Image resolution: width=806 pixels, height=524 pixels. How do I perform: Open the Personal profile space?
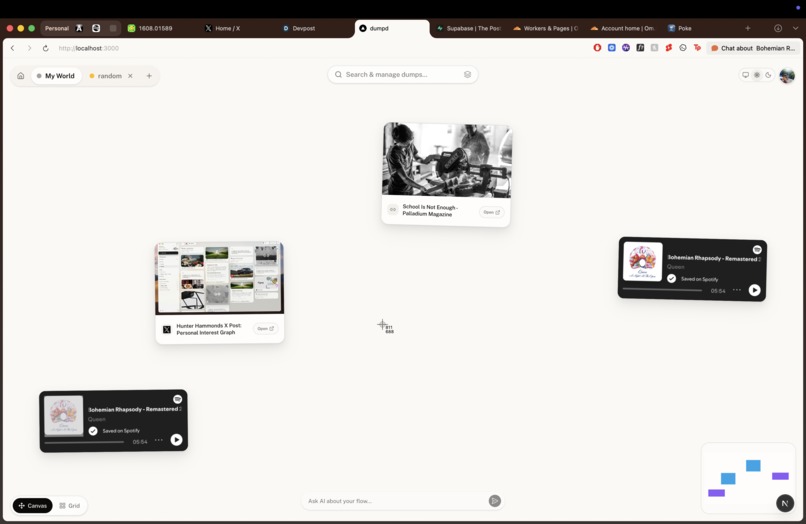[x=57, y=28]
